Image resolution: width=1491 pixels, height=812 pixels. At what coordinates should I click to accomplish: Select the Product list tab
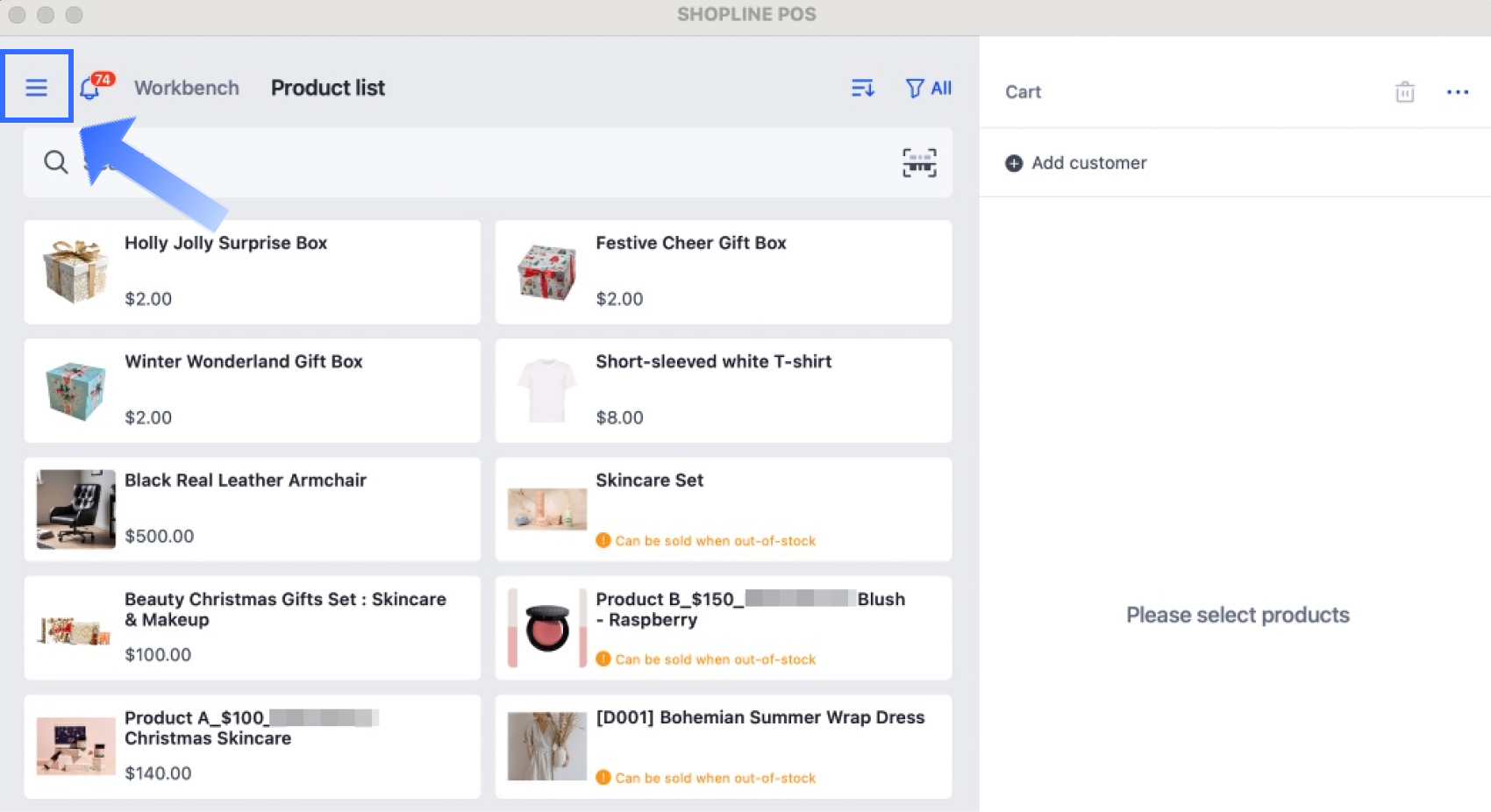tap(327, 88)
